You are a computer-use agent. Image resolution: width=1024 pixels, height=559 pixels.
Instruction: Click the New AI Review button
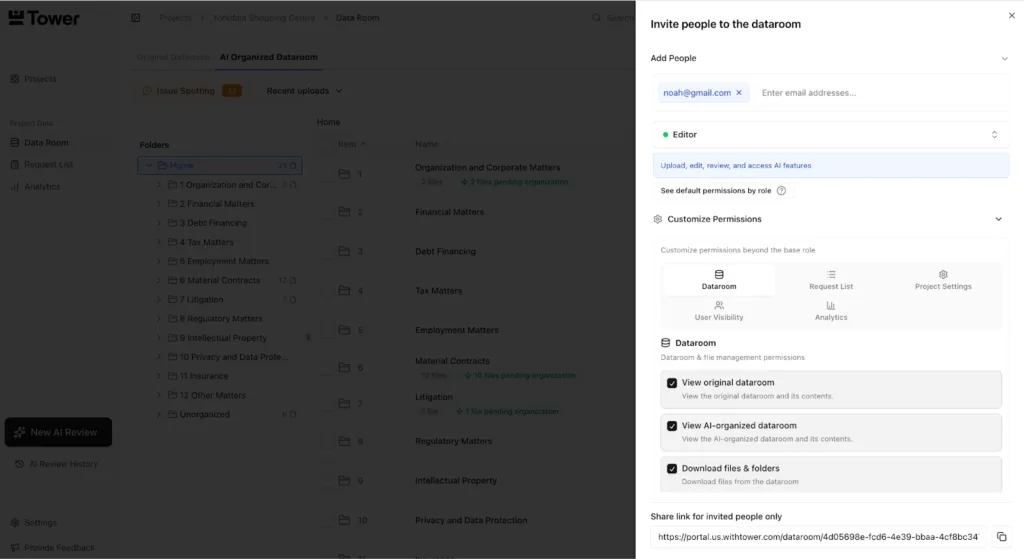pos(58,432)
